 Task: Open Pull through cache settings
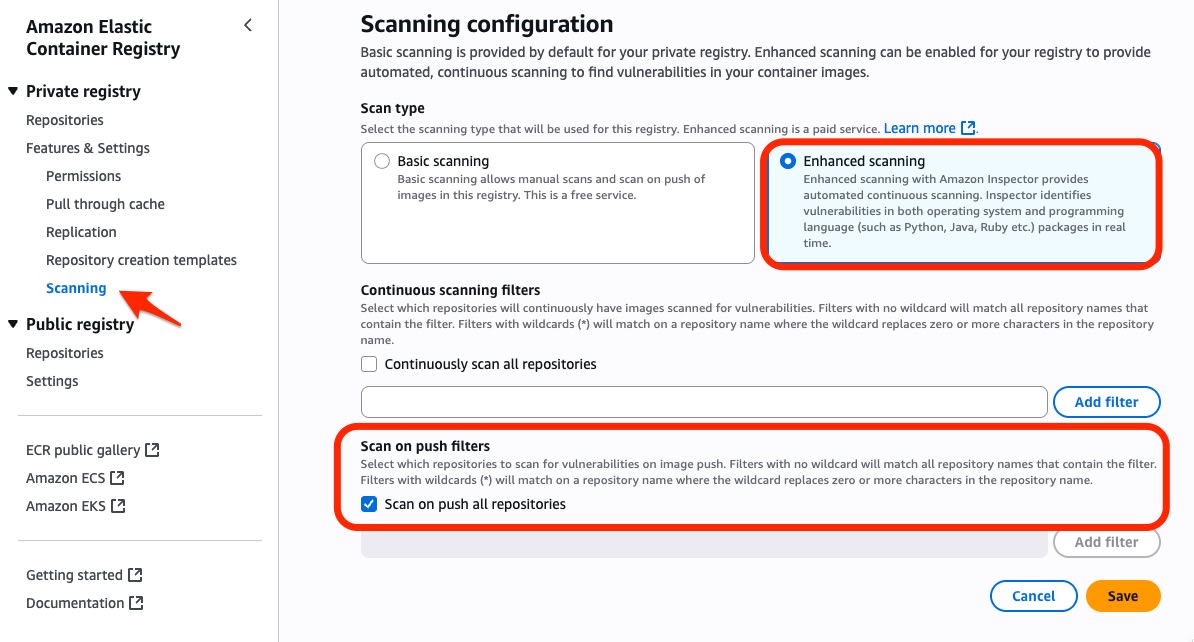[x=105, y=204]
